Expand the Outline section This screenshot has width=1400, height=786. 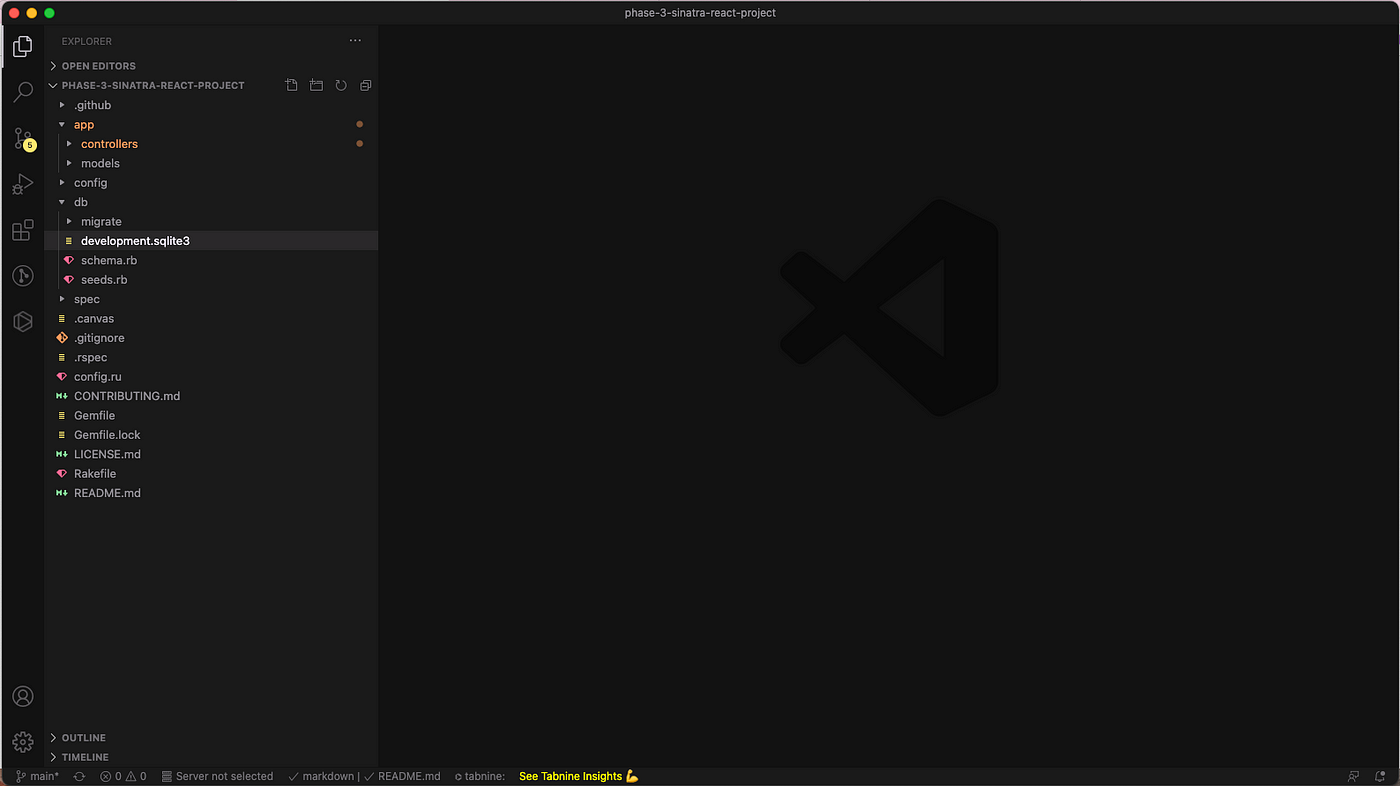click(x=213, y=738)
